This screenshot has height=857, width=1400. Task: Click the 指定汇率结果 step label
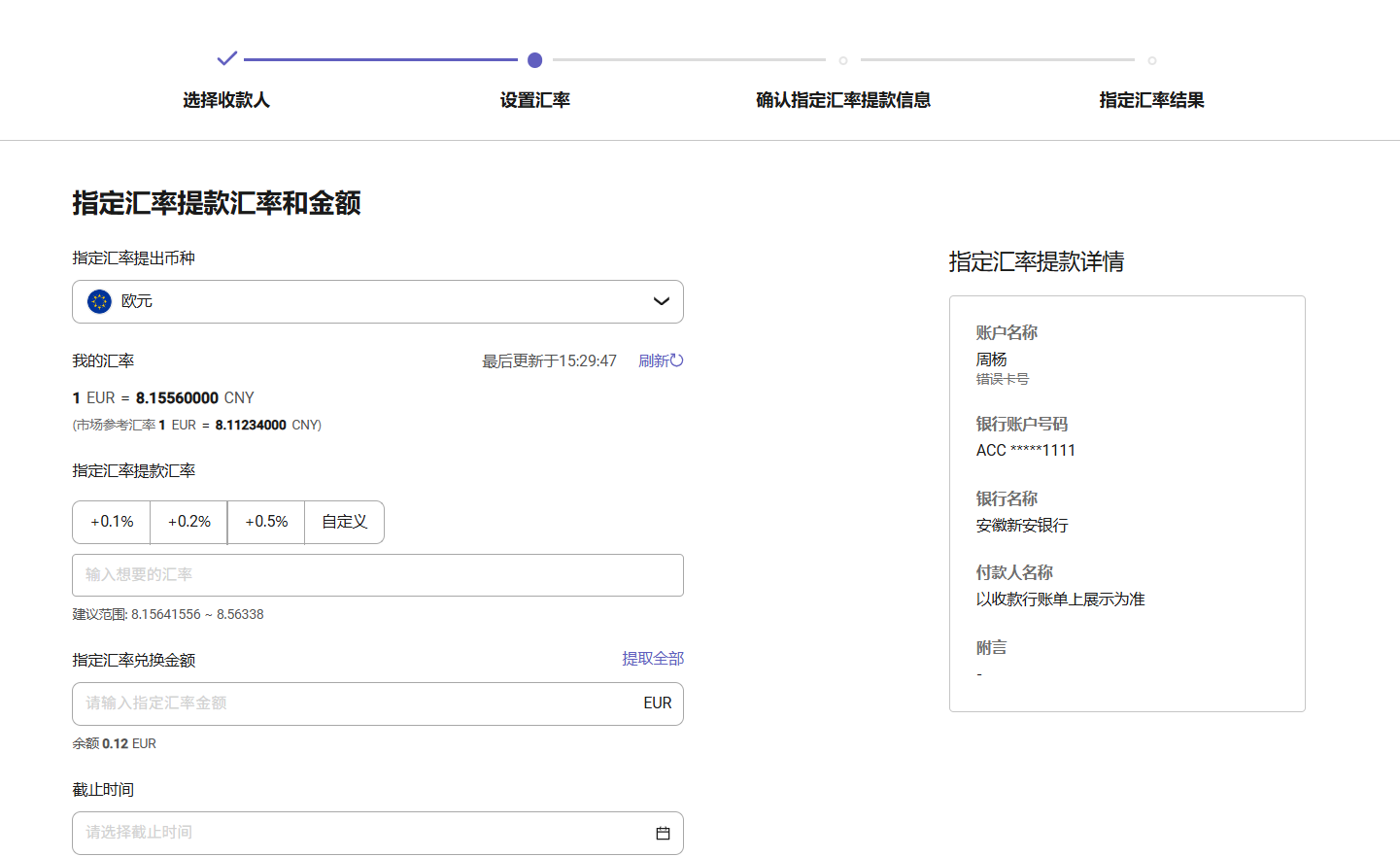(1151, 100)
